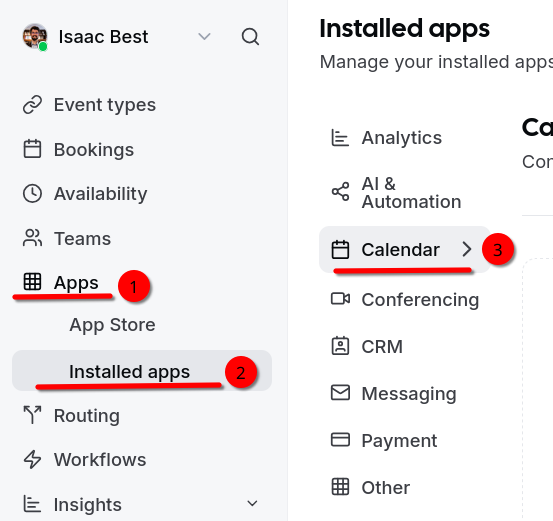Click the Messaging envelope icon
The width and height of the screenshot is (553, 521).
340,393
